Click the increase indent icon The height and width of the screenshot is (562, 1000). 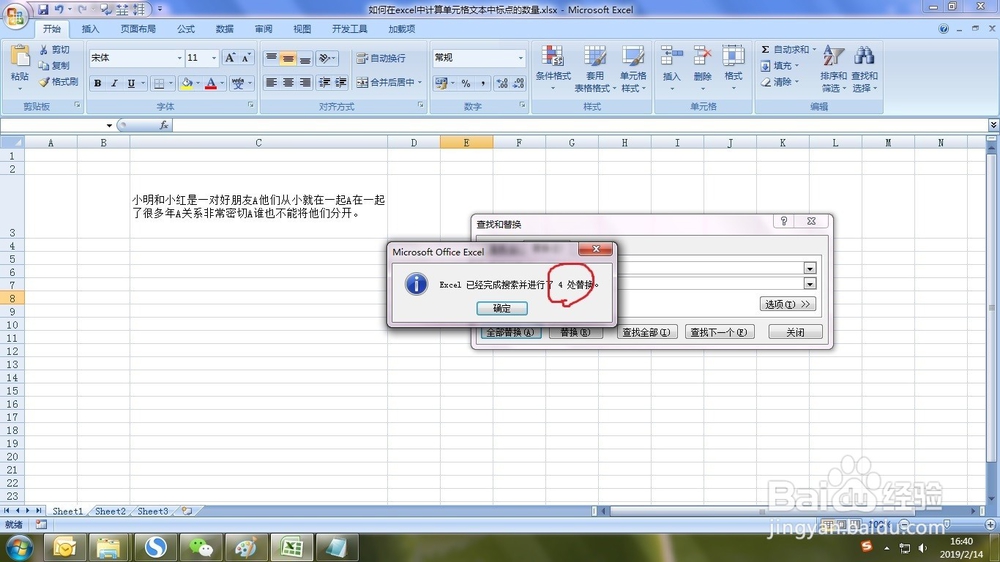341,83
